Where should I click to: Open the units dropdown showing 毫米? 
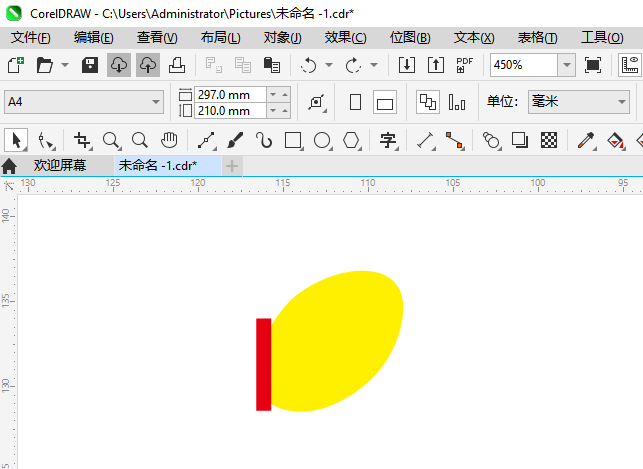579,102
